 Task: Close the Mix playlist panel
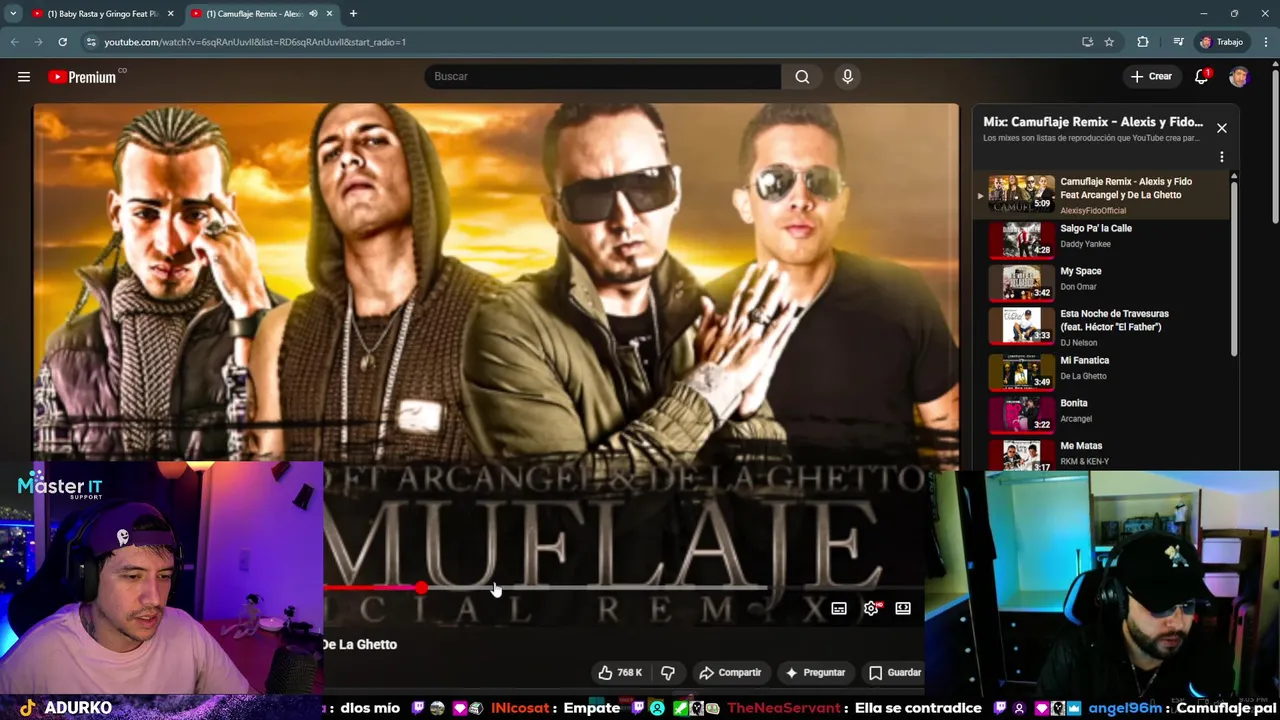(x=1221, y=128)
